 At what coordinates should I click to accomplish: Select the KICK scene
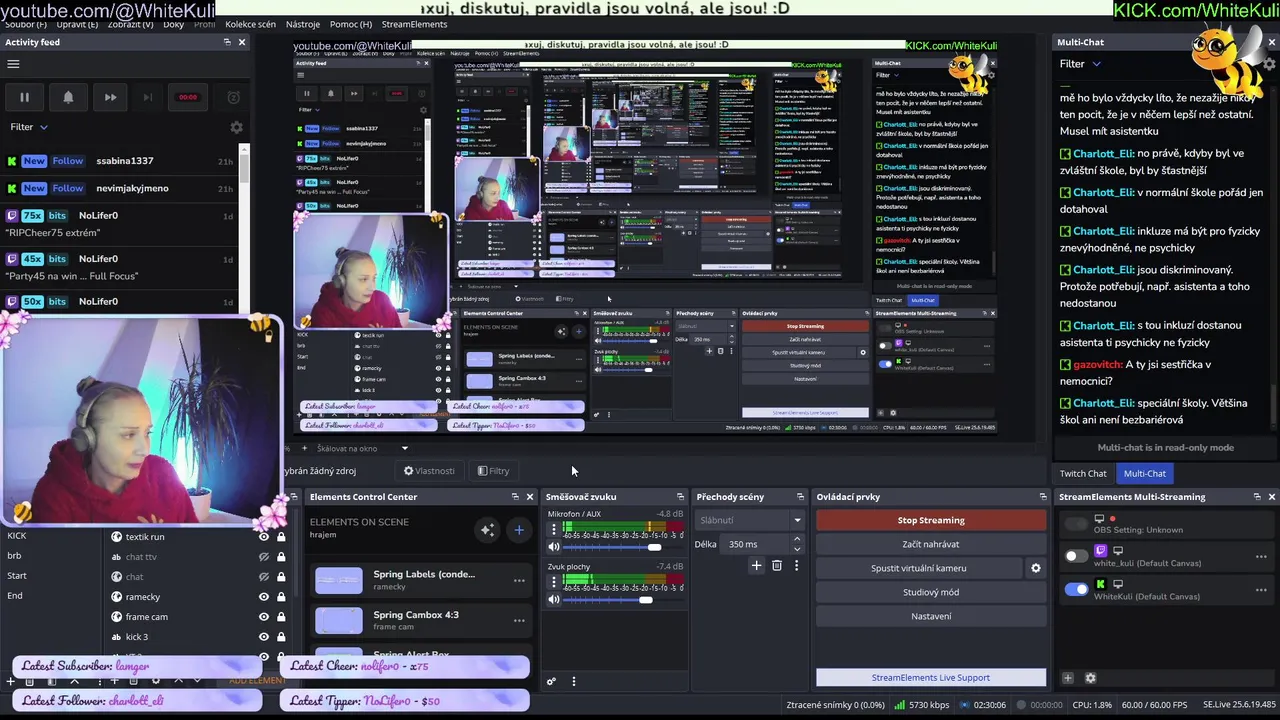(17, 536)
